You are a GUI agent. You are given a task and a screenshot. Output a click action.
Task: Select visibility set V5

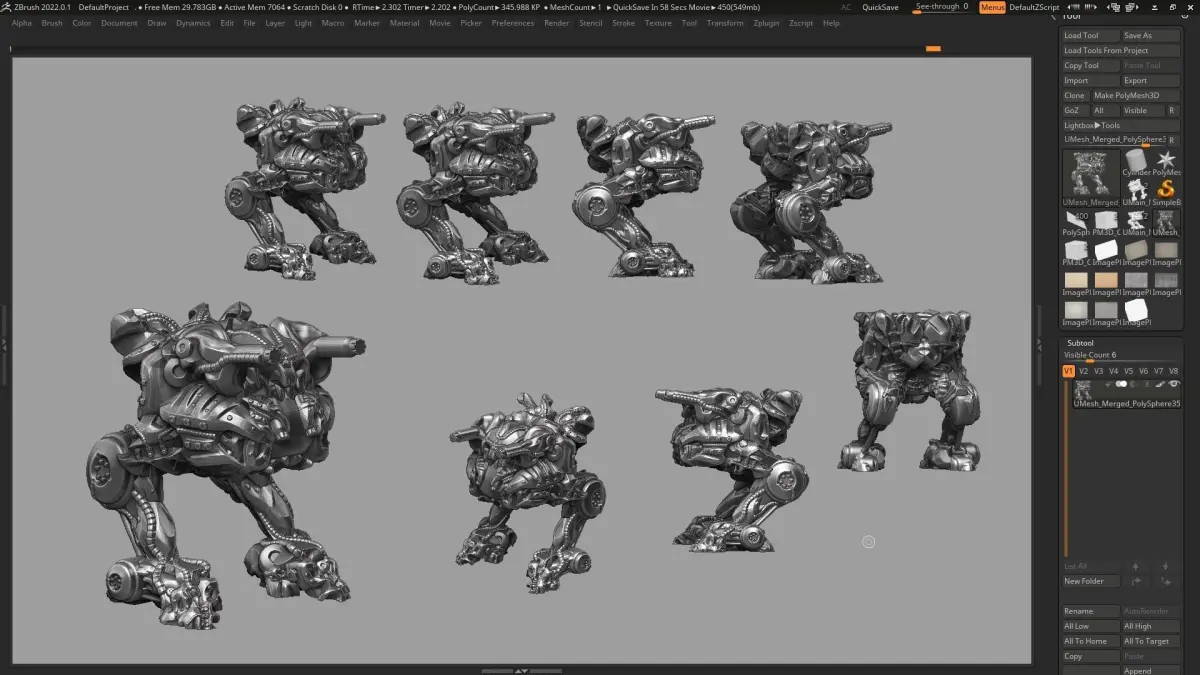pyautogui.click(x=1128, y=371)
